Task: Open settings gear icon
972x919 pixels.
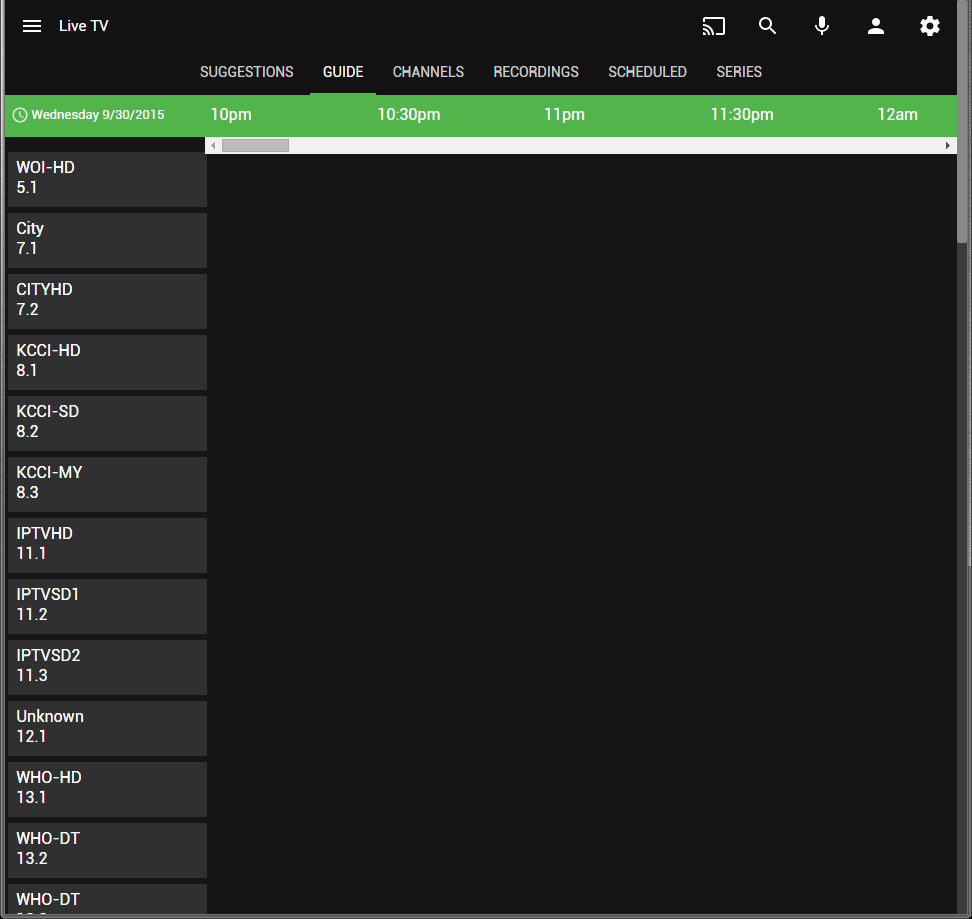Action: (x=929, y=26)
